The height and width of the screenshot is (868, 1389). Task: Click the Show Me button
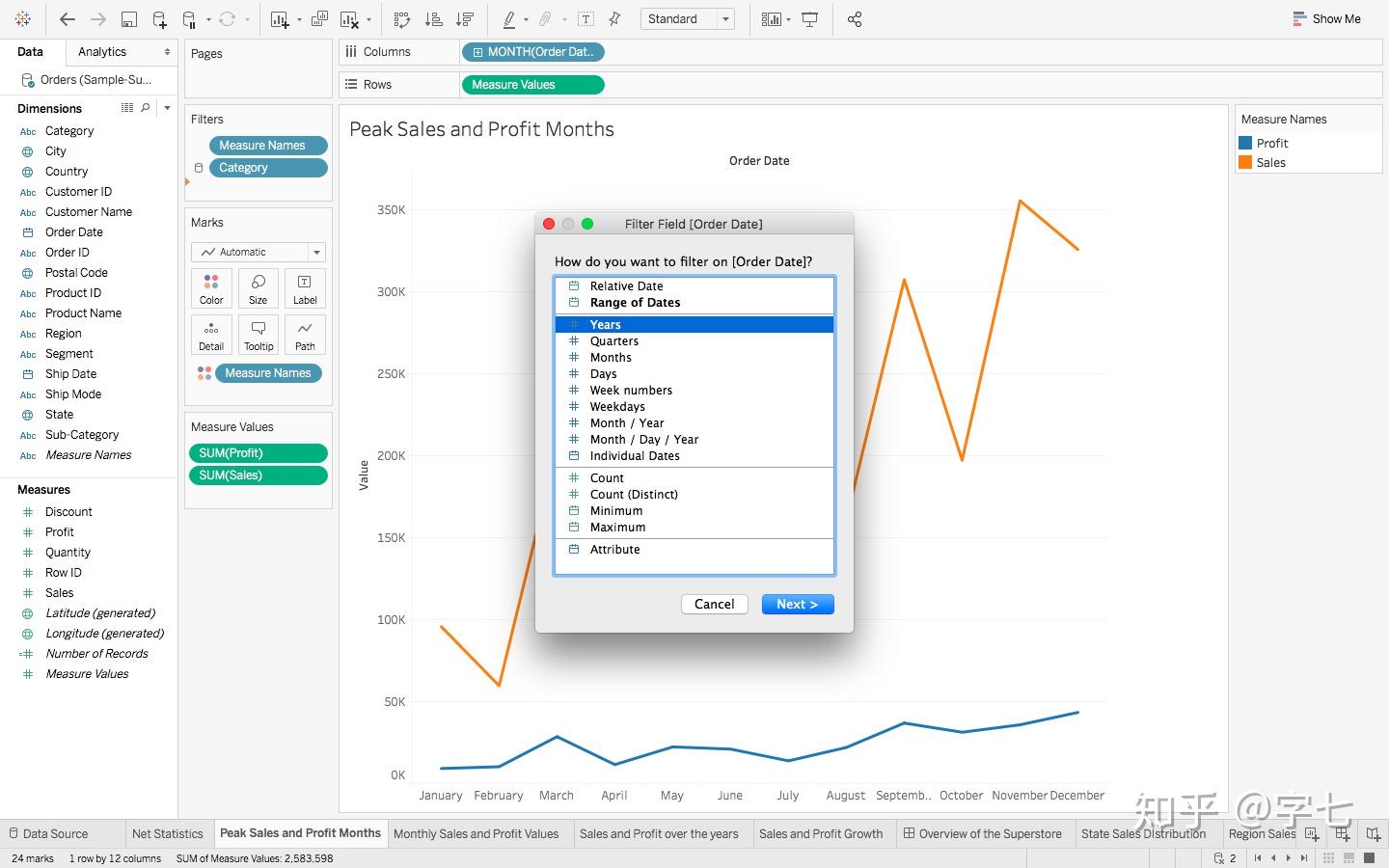click(x=1326, y=19)
